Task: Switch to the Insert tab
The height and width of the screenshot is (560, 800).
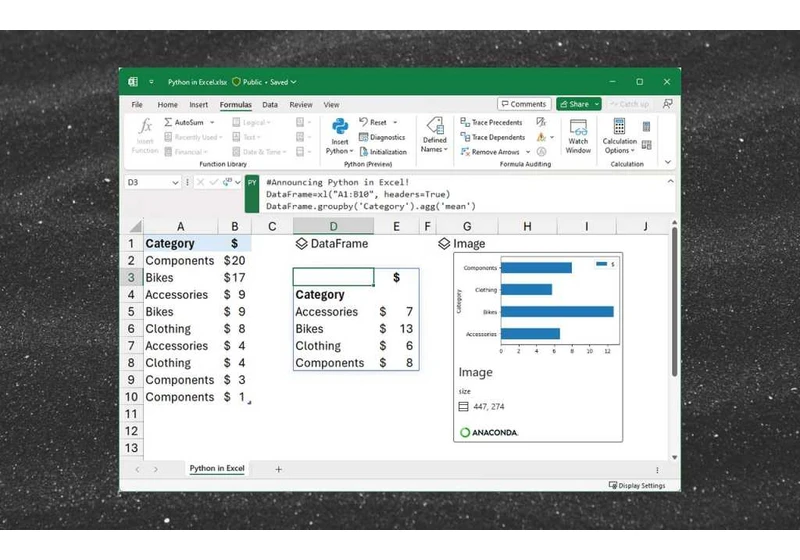Action: tap(198, 105)
